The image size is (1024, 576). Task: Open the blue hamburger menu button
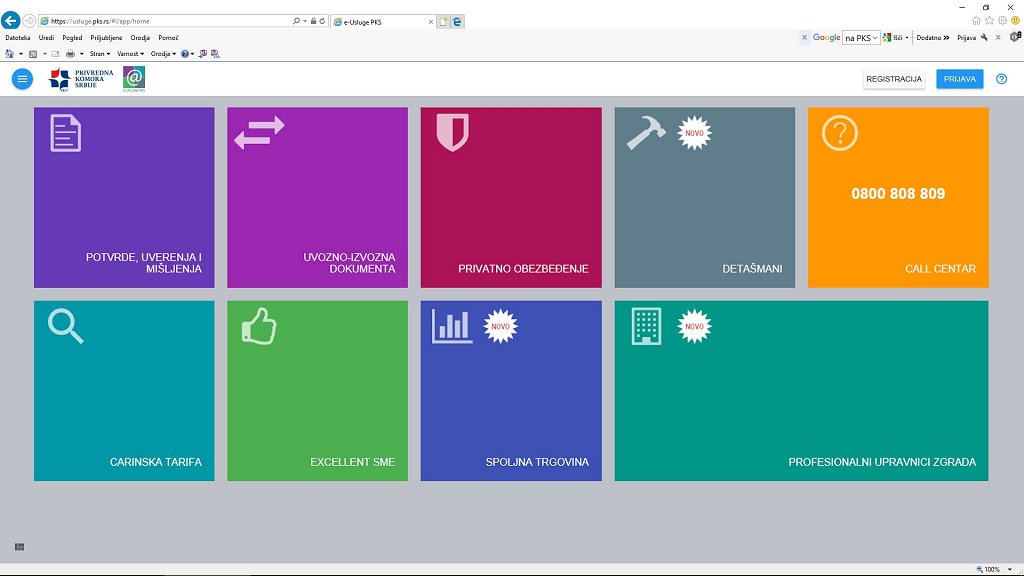(22, 79)
